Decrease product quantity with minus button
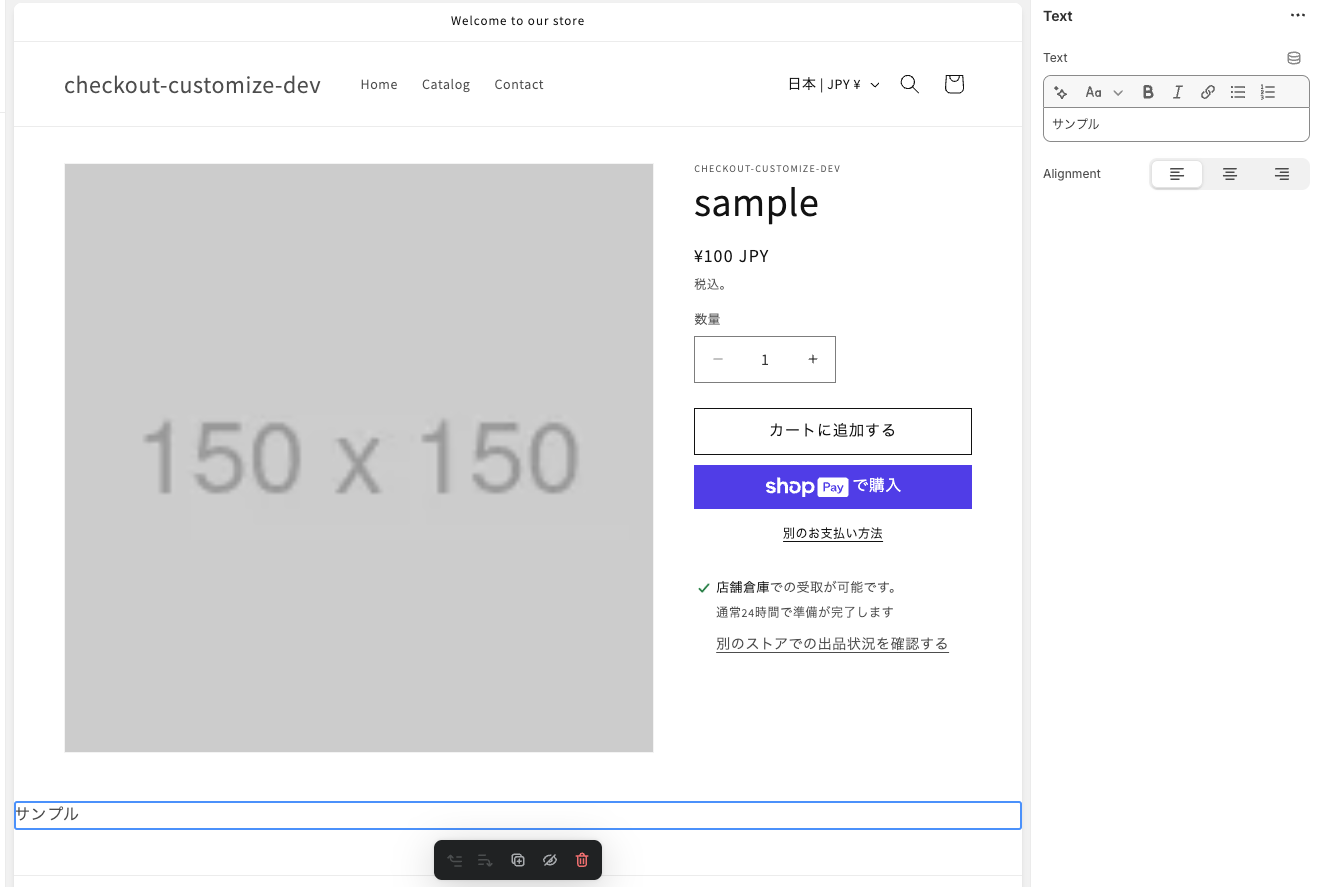This screenshot has height=887, width=1324. pos(718,359)
